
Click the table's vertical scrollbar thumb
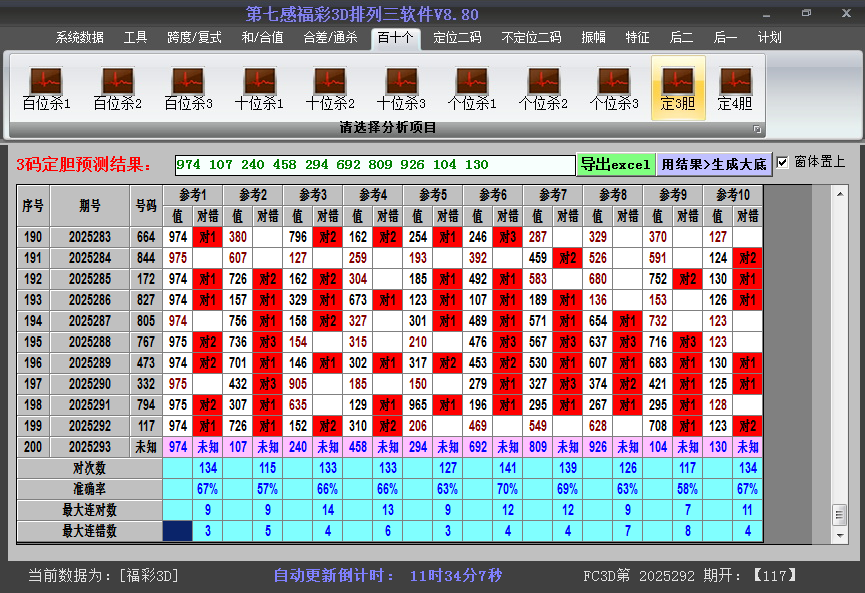[839, 513]
